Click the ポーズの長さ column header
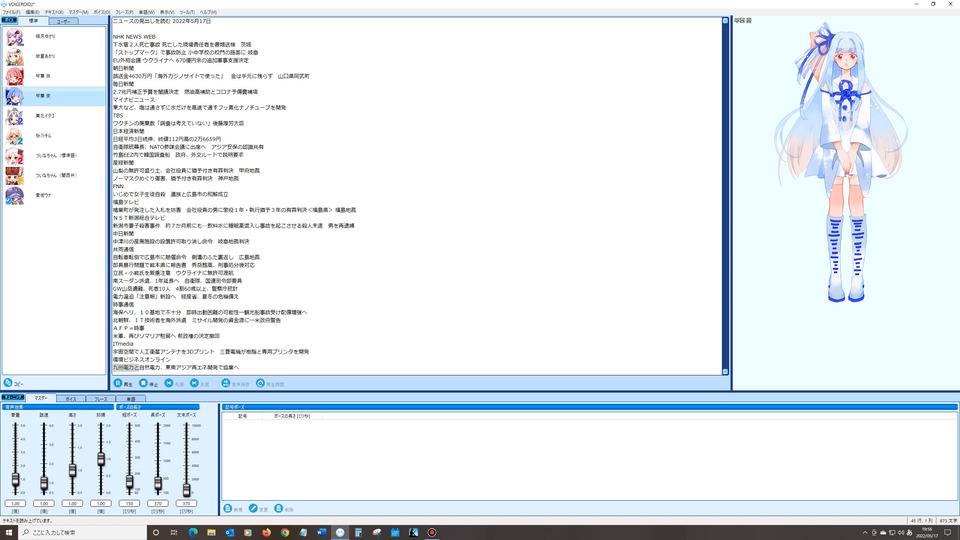Screen dimensions: 960x540 coord(292,416)
